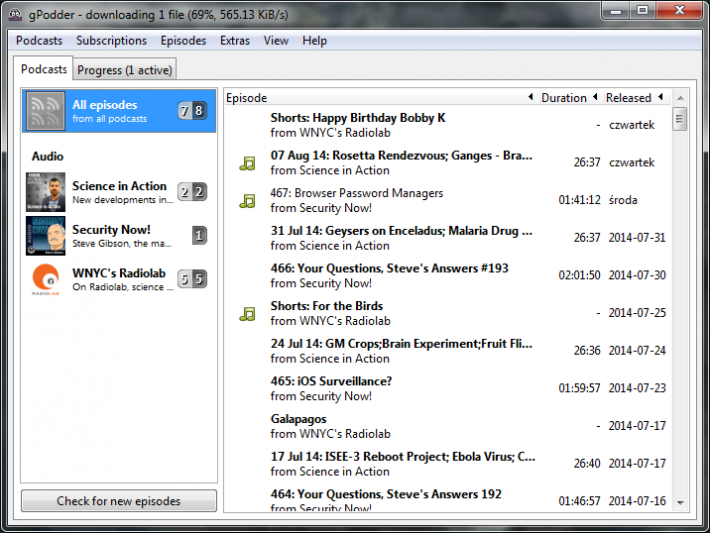Select Security Now! podcast

tap(119, 235)
